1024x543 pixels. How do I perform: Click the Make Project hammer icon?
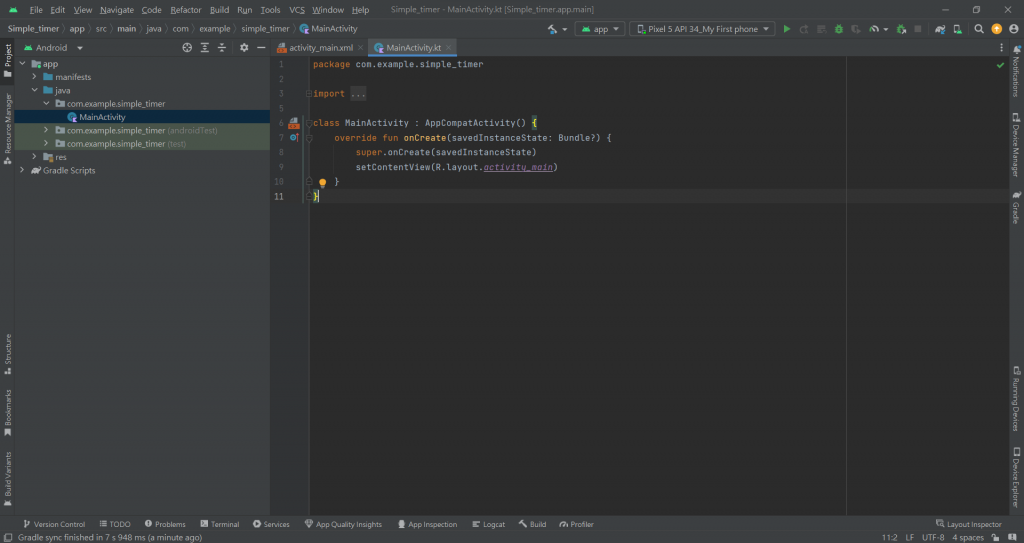553,29
